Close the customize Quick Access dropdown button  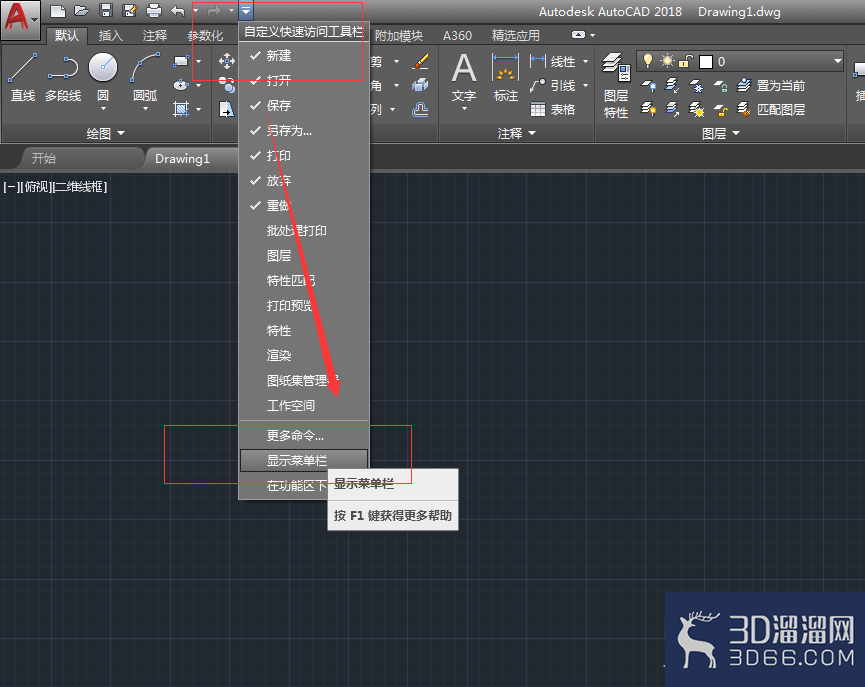[x=246, y=10]
